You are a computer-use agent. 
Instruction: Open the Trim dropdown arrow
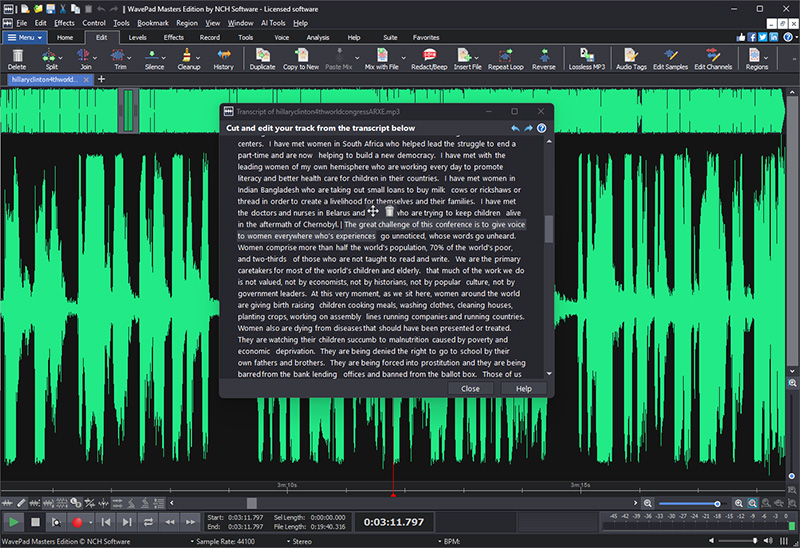pyautogui.click(x=130, y=58)
